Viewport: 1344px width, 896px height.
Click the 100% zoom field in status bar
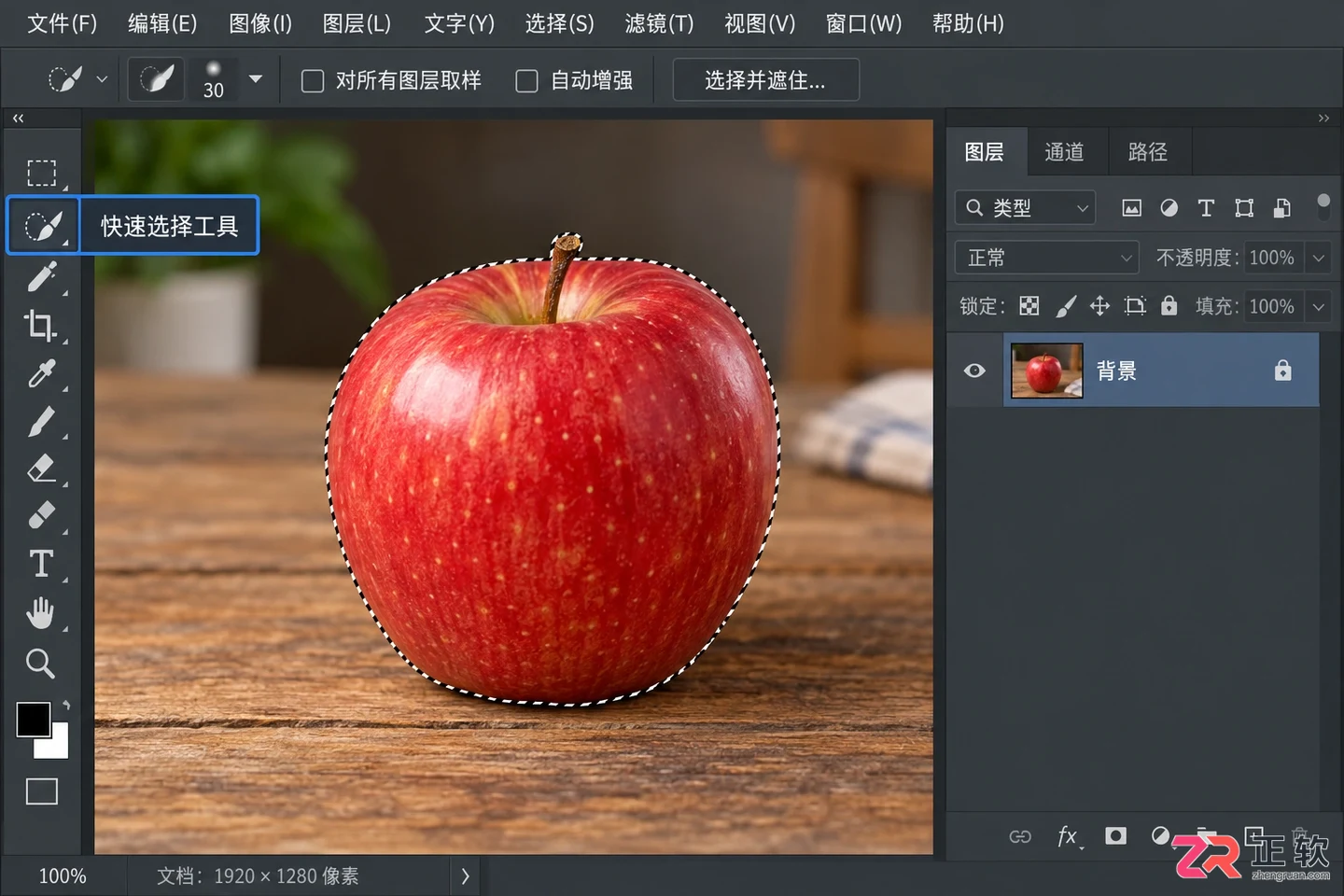[63, 876]
